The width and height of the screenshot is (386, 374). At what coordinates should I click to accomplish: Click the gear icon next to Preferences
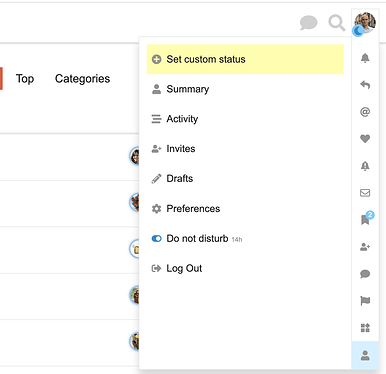pos(156,209)
